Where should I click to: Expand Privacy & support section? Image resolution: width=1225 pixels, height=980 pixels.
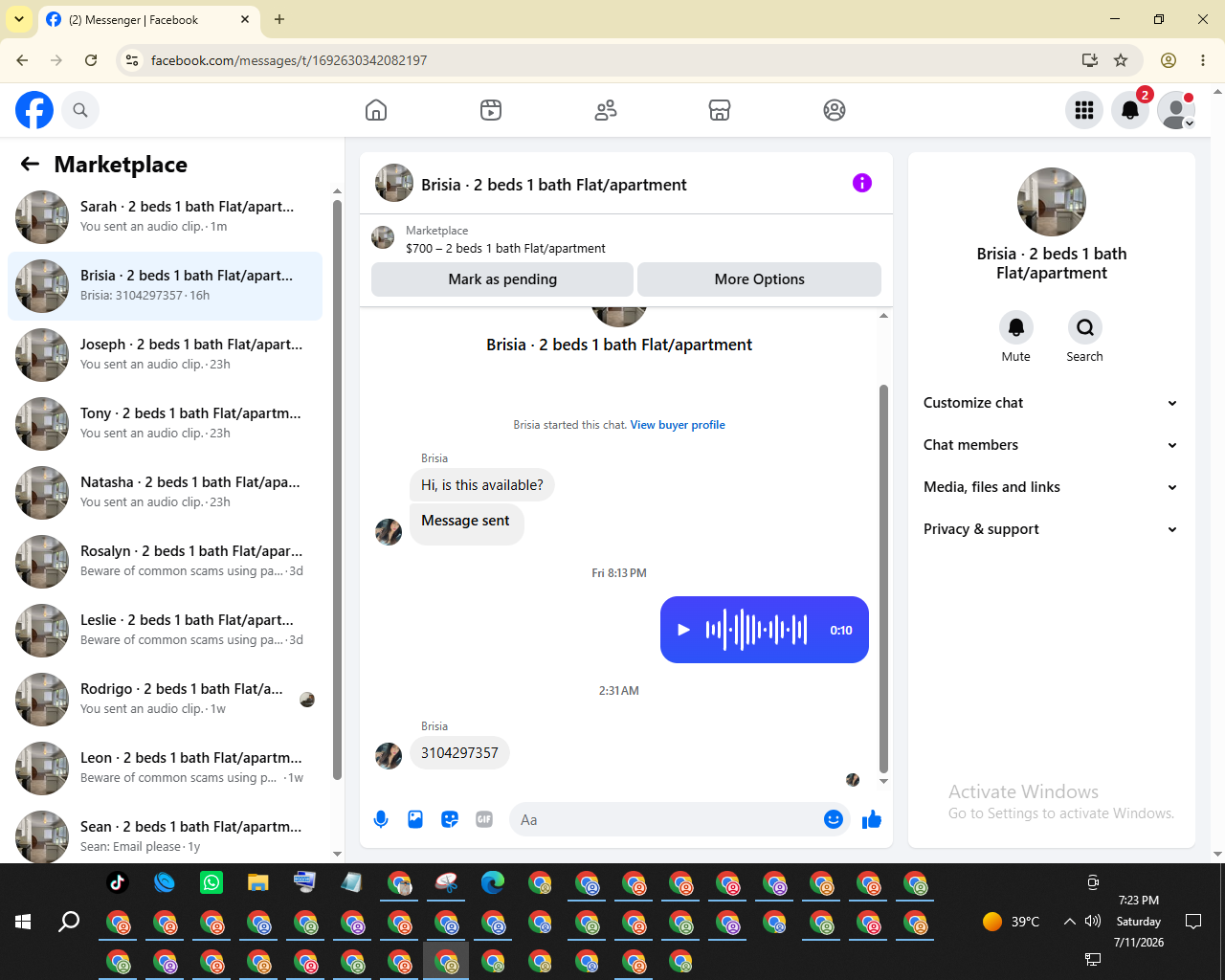1051,529
